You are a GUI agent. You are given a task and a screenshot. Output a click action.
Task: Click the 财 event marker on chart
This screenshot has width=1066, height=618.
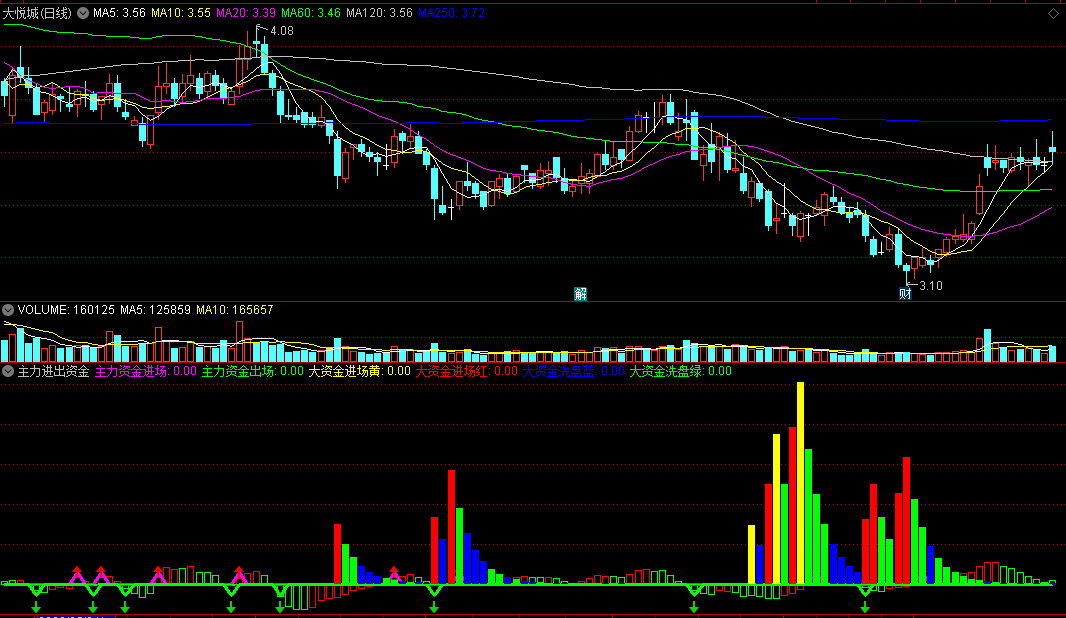(905, 294)
